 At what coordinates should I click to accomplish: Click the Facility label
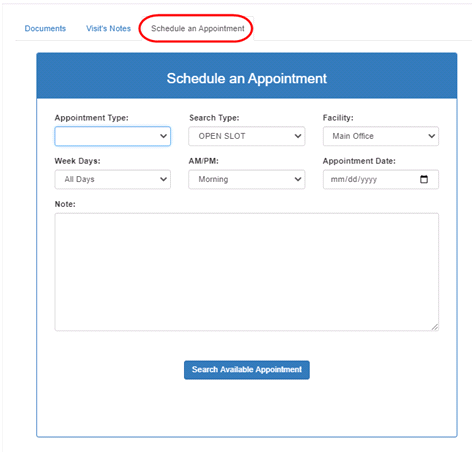tap(338, 118)
